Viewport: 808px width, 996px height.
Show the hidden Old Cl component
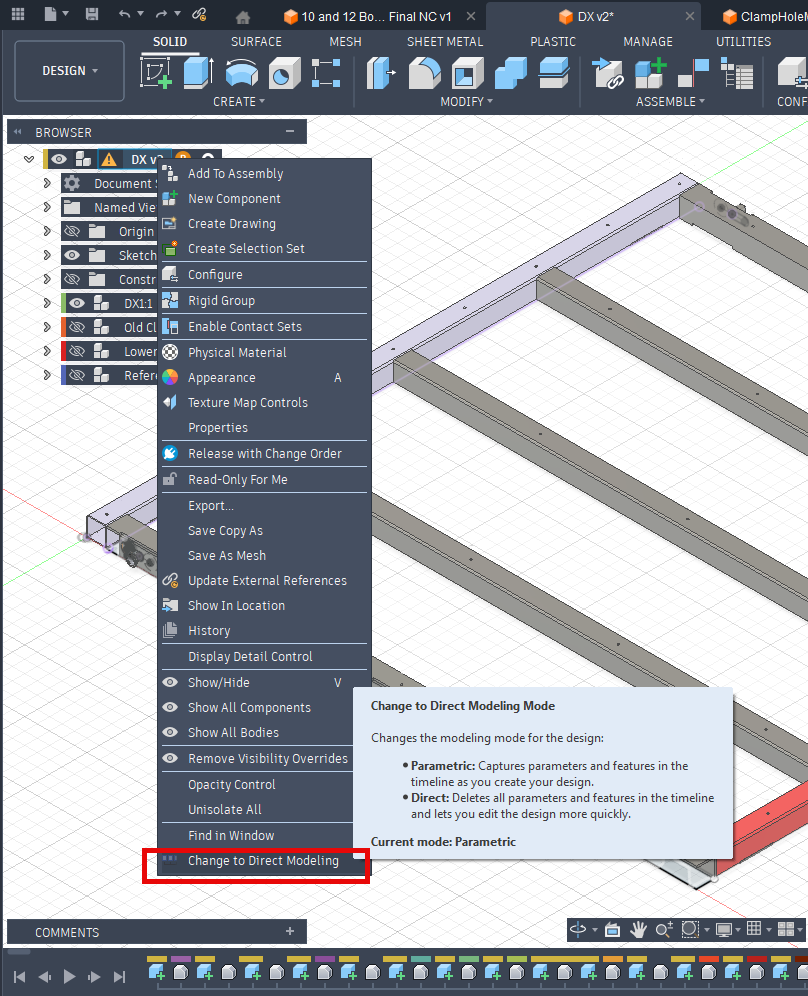77,327
